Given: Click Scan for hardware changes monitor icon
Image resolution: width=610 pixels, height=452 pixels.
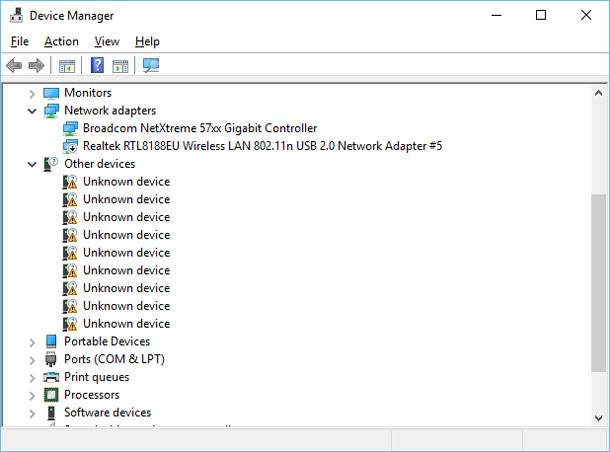Looking at the screenshot, I should (151, 65).
